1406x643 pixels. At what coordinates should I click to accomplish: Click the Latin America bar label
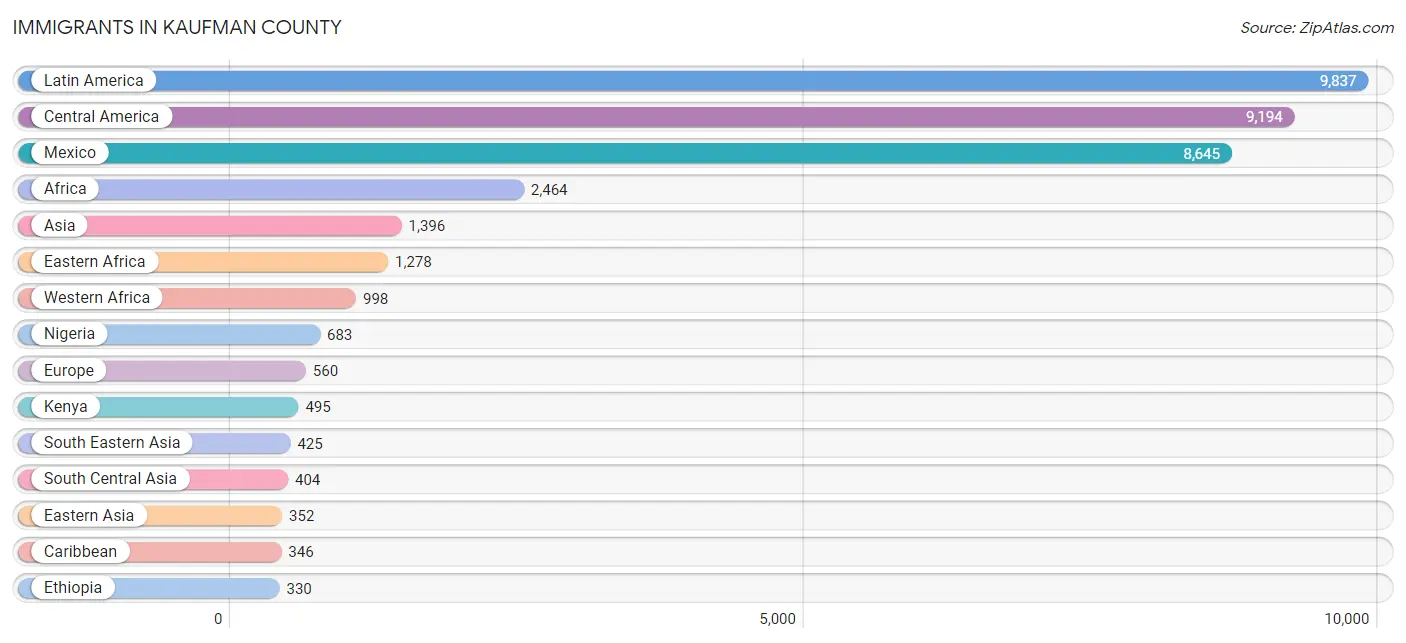tap(94, 81)
